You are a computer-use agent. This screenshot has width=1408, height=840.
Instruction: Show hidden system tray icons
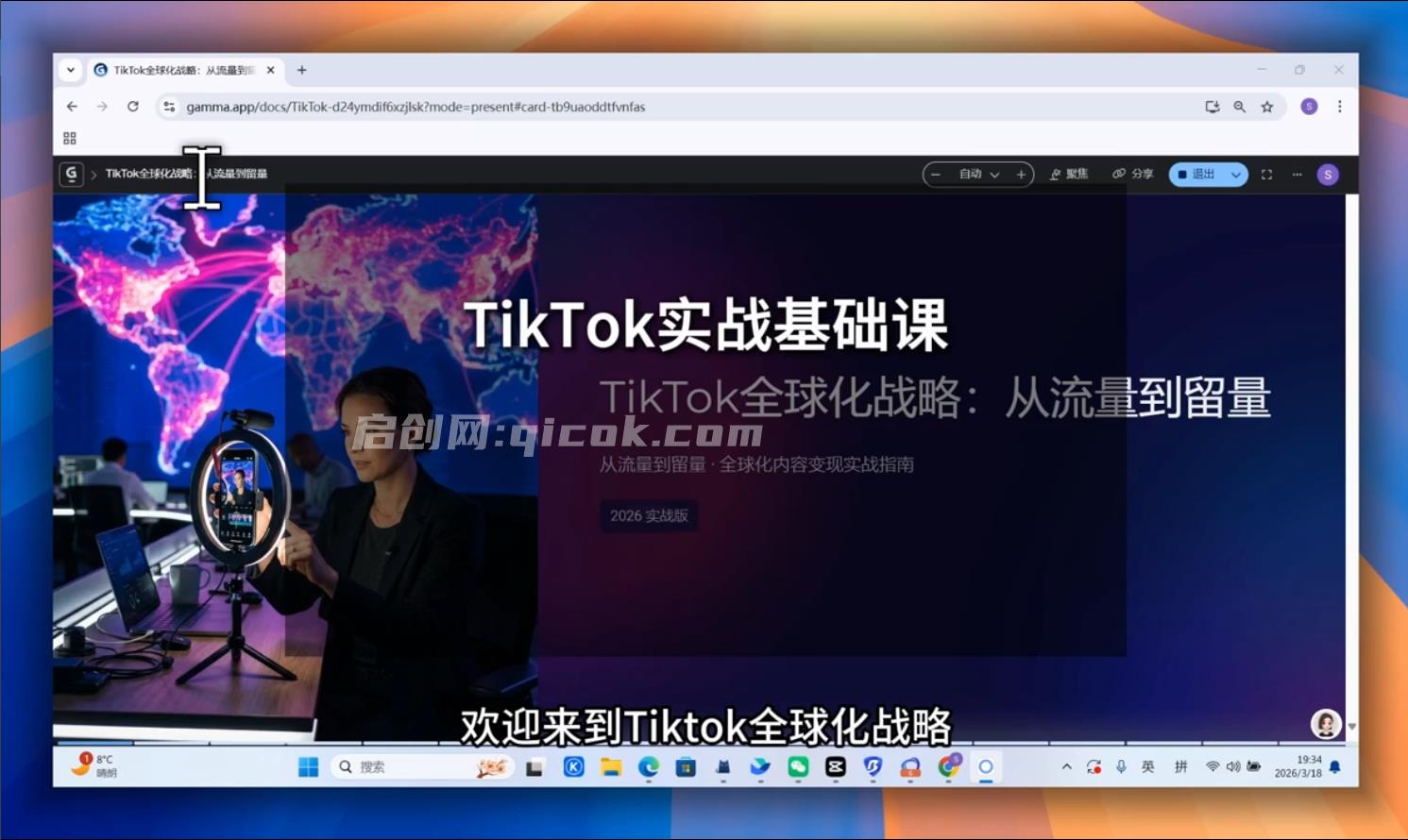click(x=1067, y=767)
